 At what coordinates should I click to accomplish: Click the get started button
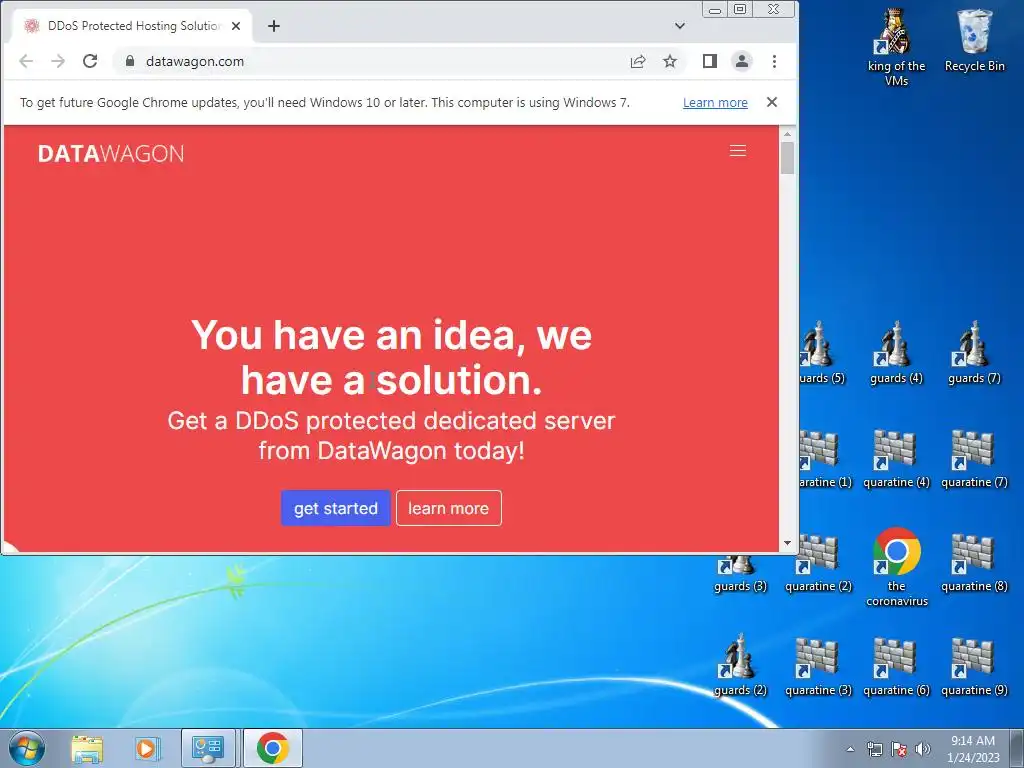click(x=336, y=508)
